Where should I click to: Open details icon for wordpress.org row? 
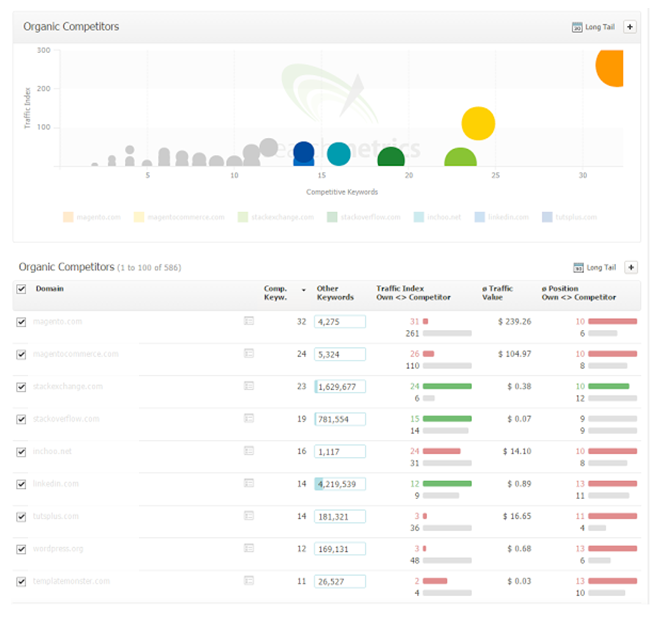(x=249, y=548)
